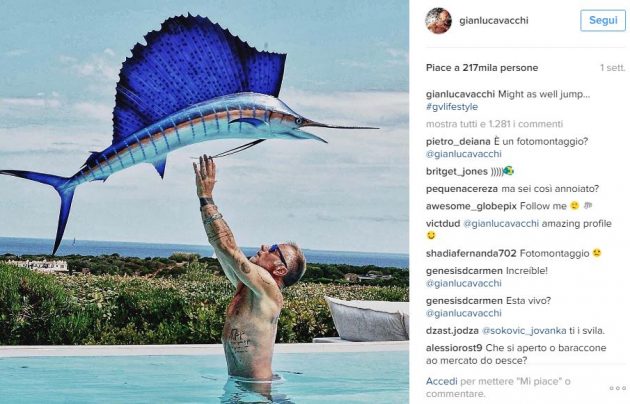The image size is (630, 404).
Task: Open alessiorost9 commenter profile
Action: point(454,348)
